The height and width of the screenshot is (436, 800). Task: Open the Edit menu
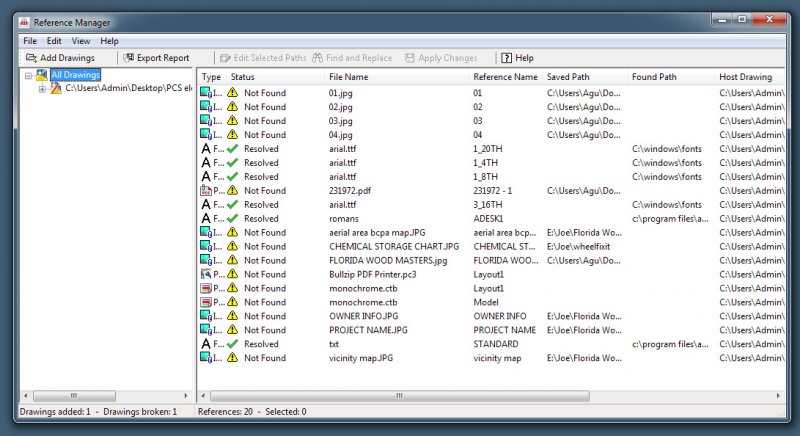[54, 41]
